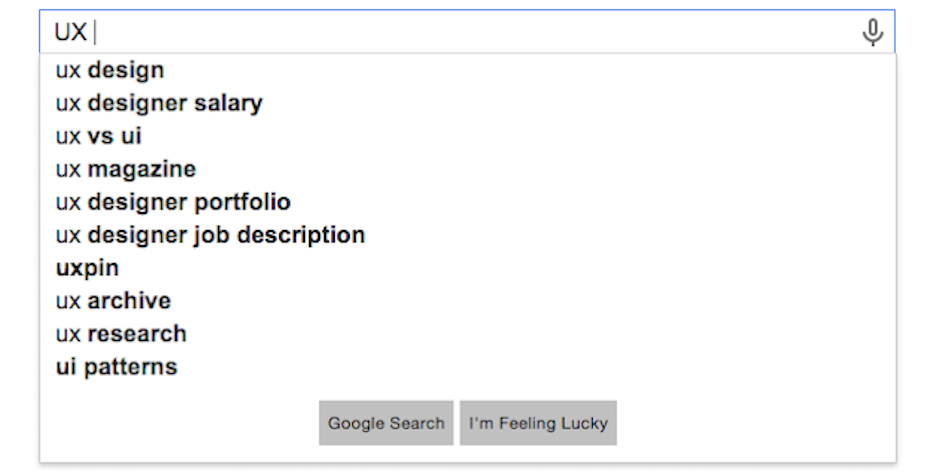Click the word "research" in the suggestions
Image resolution: width=930 pixels, height=474 pixels.
(137, 334)
